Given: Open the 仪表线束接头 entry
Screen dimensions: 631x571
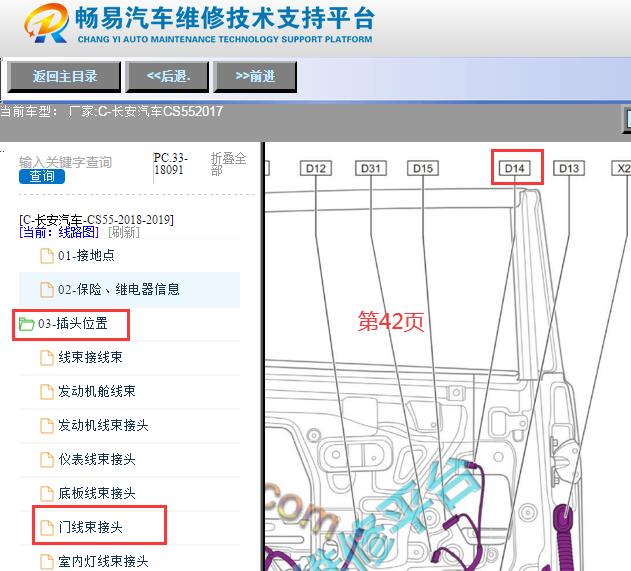Looking at the screenshot, I should pos(97,460).
